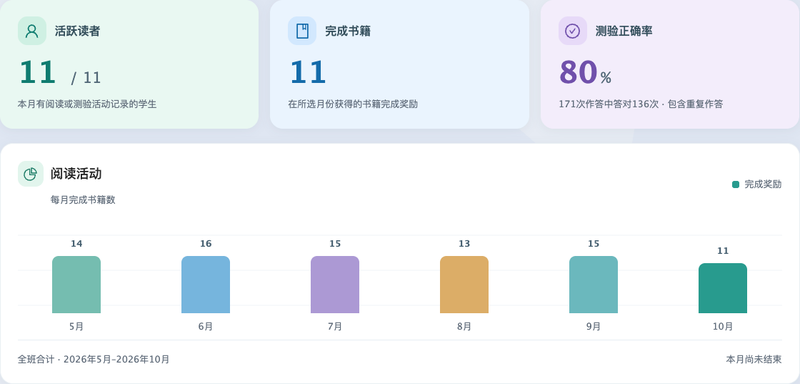800x384 pixels.
Task: Click the 测验正确率 checkmark icon
Action: tap(572, 31)
